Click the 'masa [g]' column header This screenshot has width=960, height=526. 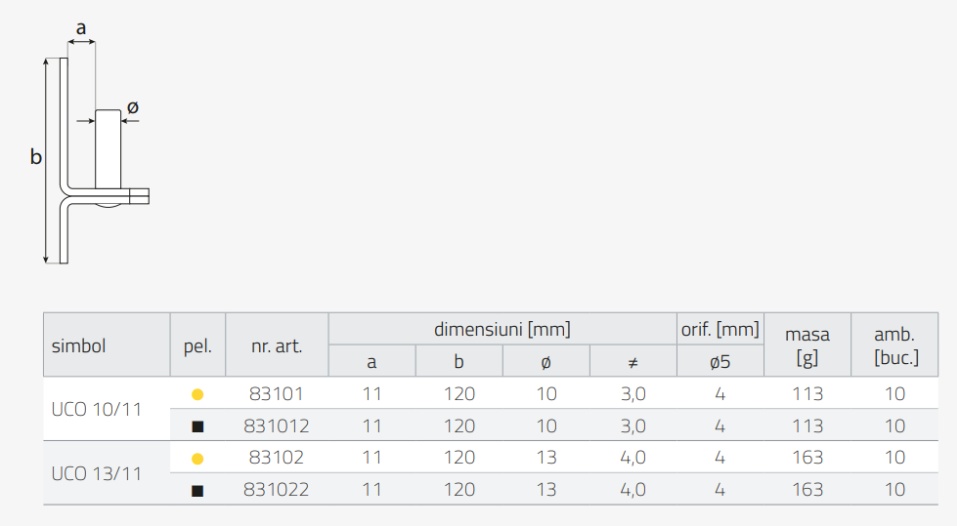click(807, 345)
